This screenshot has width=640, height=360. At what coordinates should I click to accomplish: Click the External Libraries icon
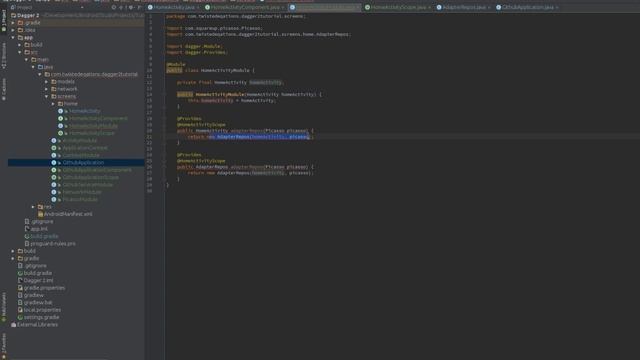click(x=13, y=324)
